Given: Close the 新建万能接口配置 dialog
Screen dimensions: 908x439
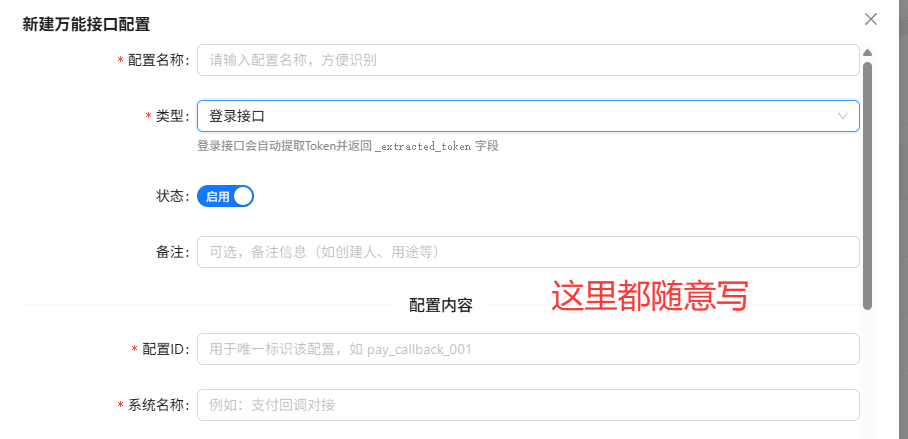Looking at the screenshot, I should click(871, 19).
